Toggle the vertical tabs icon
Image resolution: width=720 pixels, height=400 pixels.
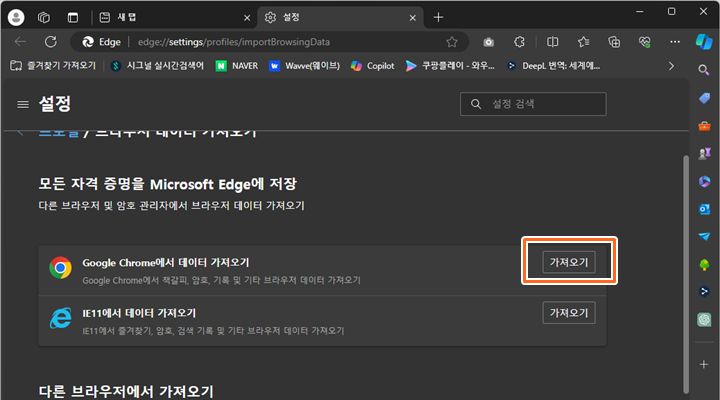click(x=73, y=17)
